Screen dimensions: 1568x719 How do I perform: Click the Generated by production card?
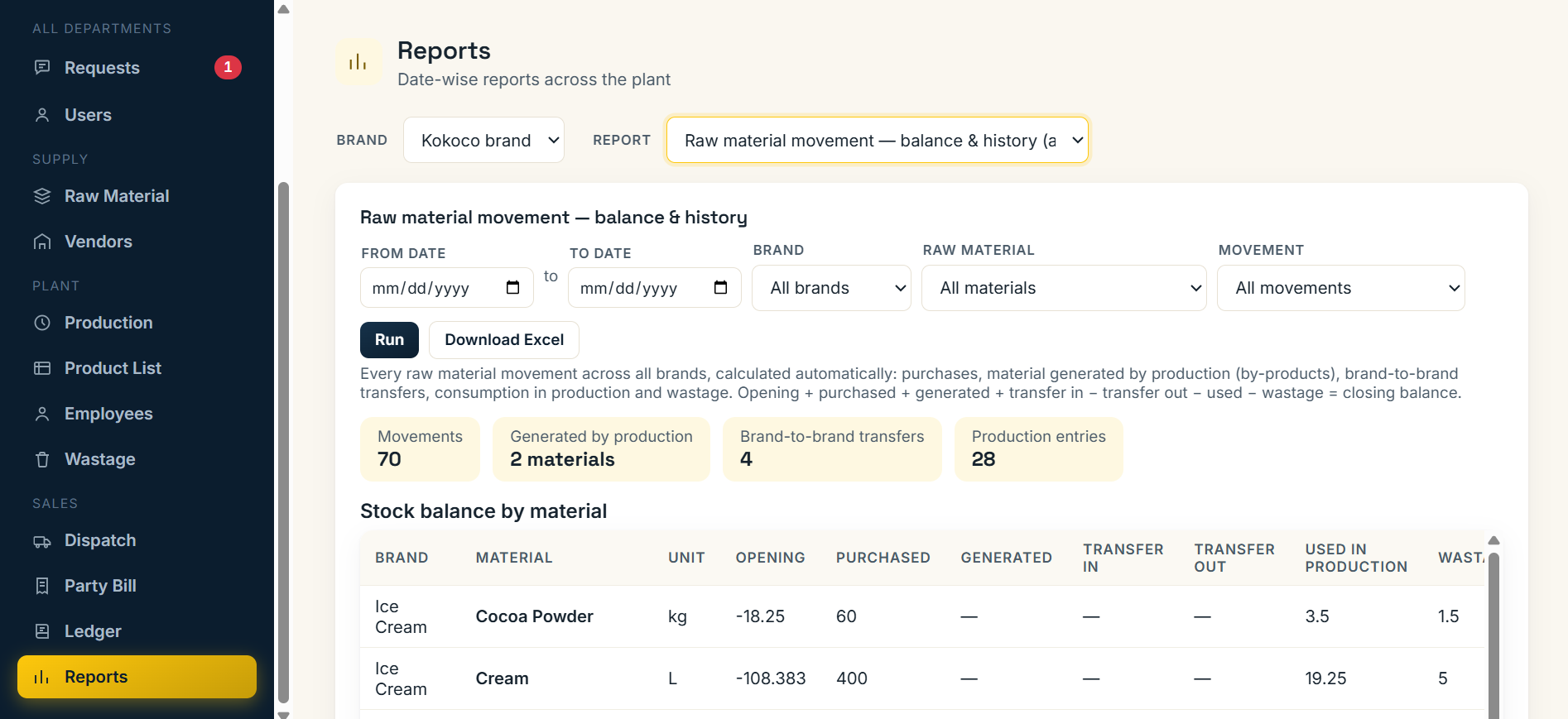coord(601,448)
